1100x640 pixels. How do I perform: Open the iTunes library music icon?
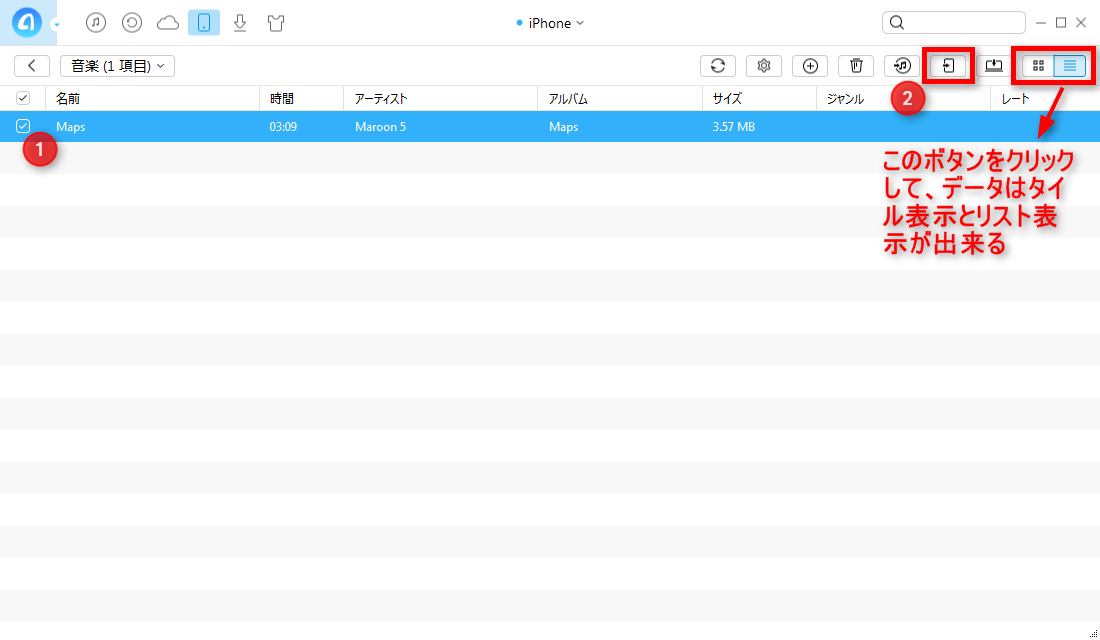(x=96, y=23)
